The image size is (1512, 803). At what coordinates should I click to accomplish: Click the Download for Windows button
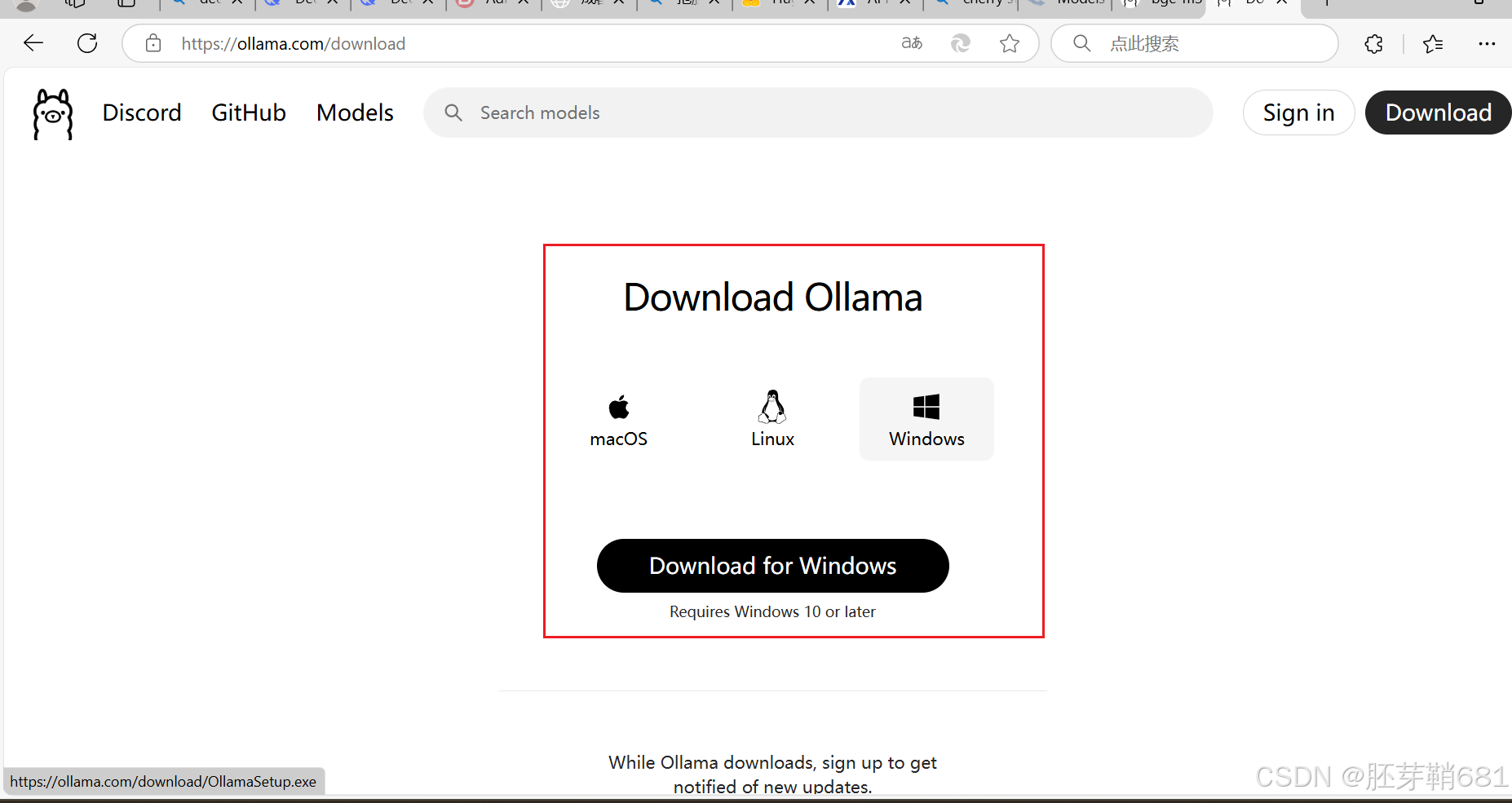(772, 566)
